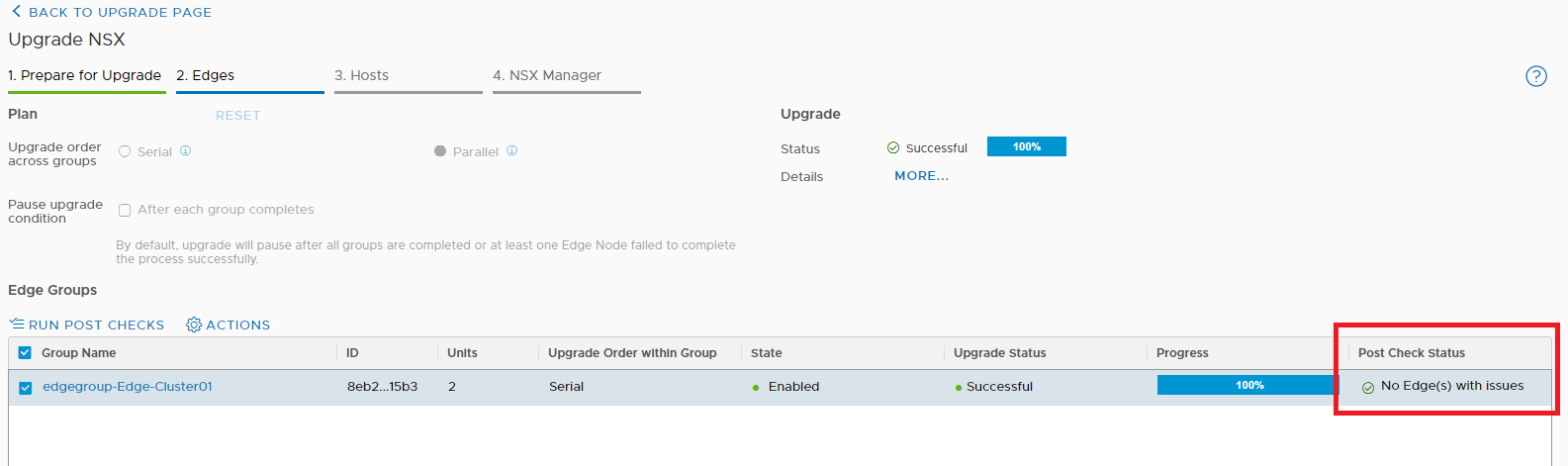
Task: Sort by Units column header
Action: tap(462, 353)
